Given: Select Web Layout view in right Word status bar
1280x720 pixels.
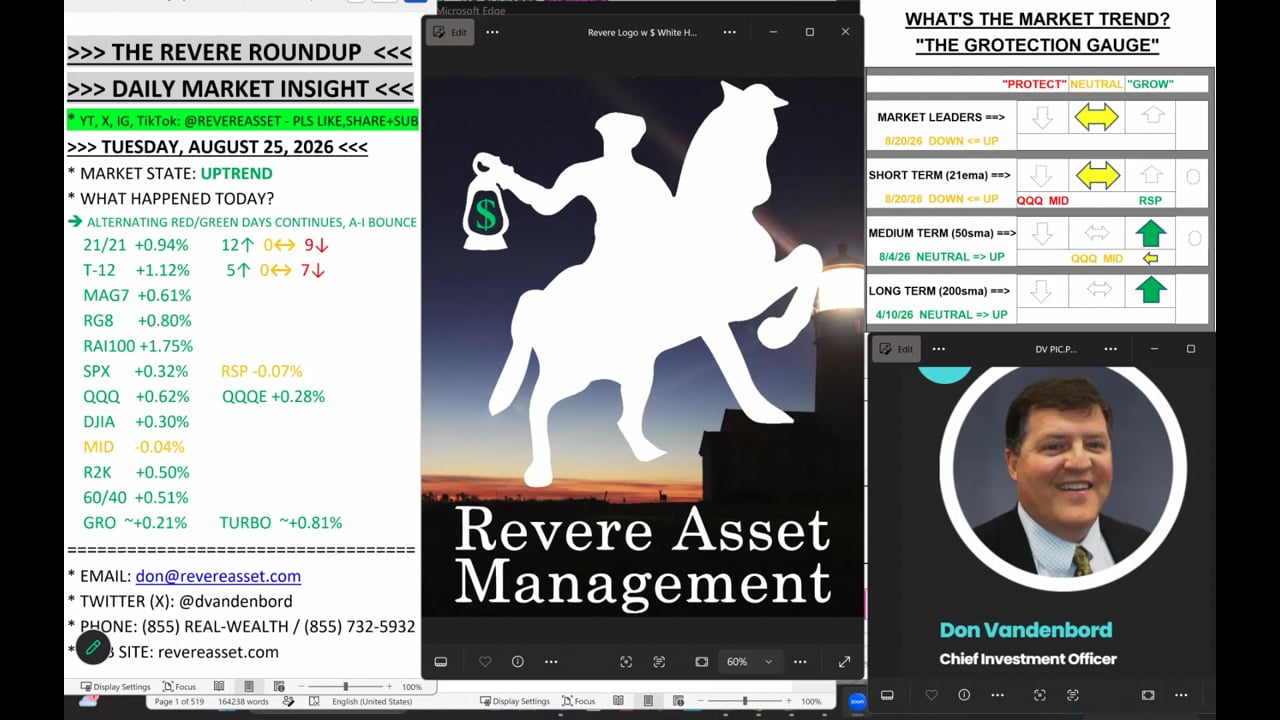Looking at the screenshot, I should point(678,701).
